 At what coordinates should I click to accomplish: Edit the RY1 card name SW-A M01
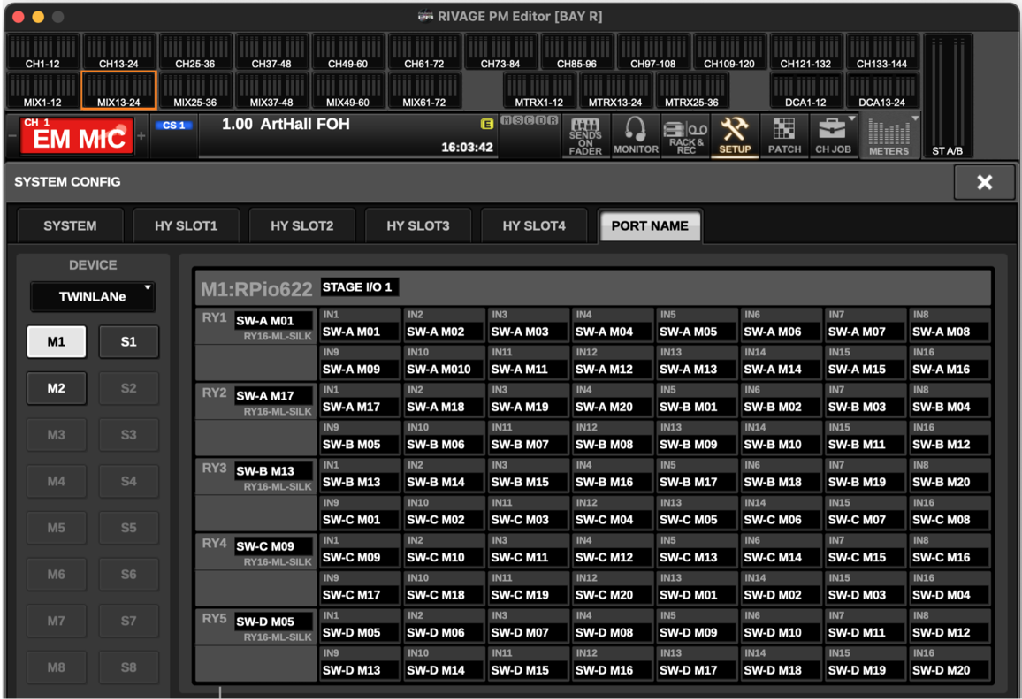click(273, 321)
